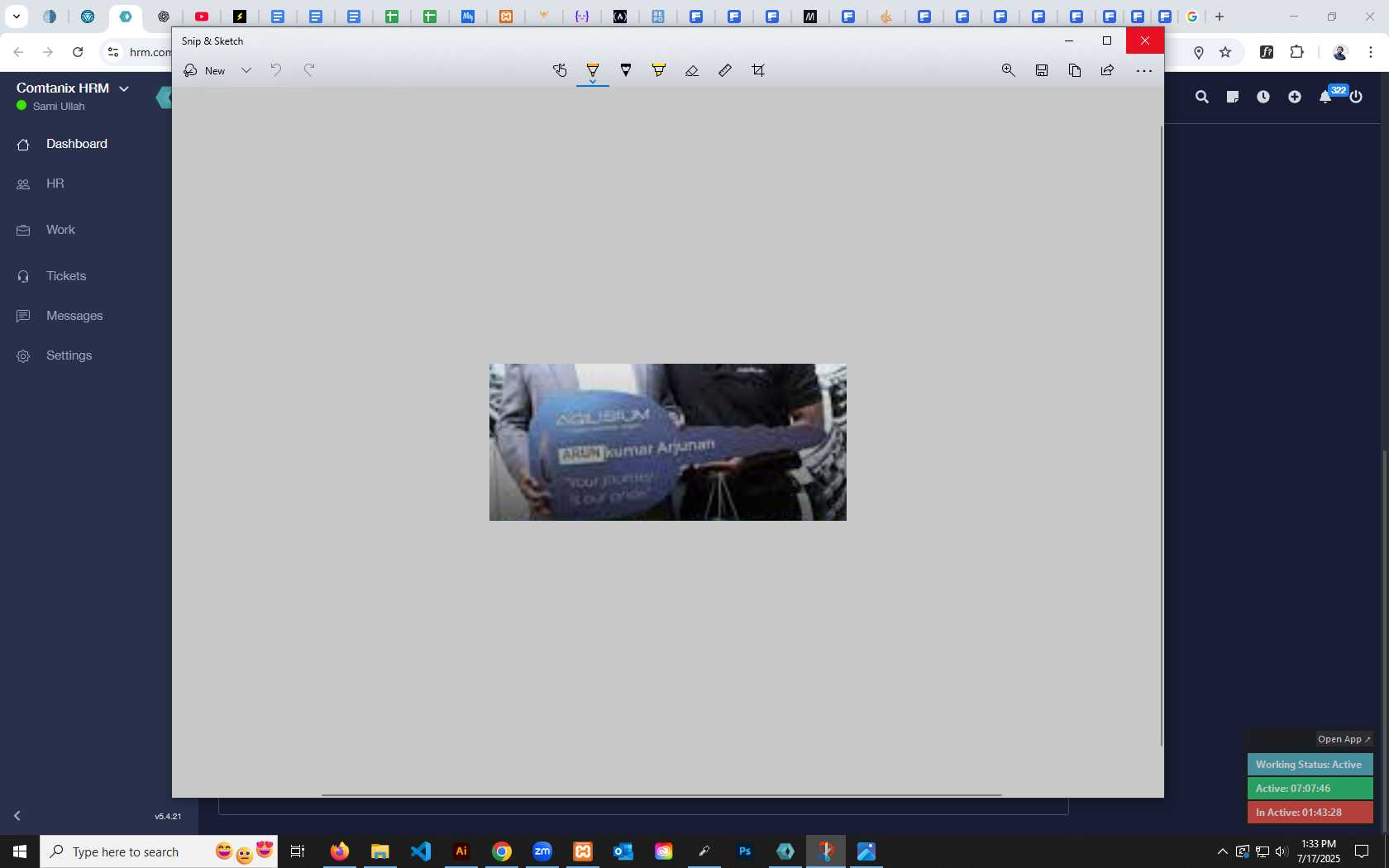Open the Windows notification center

[1362, 851]
